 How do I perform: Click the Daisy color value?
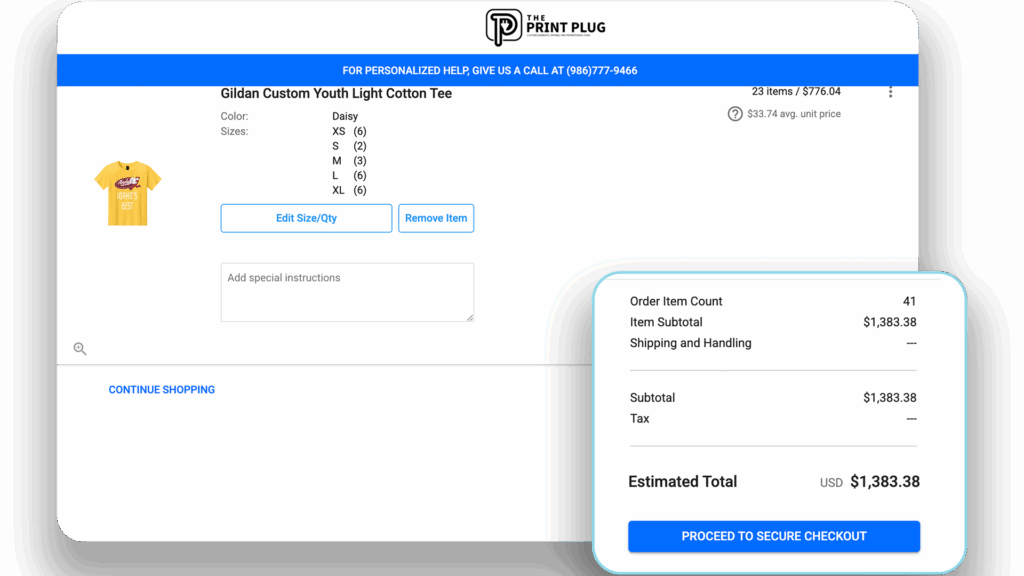tap(345, 116)
